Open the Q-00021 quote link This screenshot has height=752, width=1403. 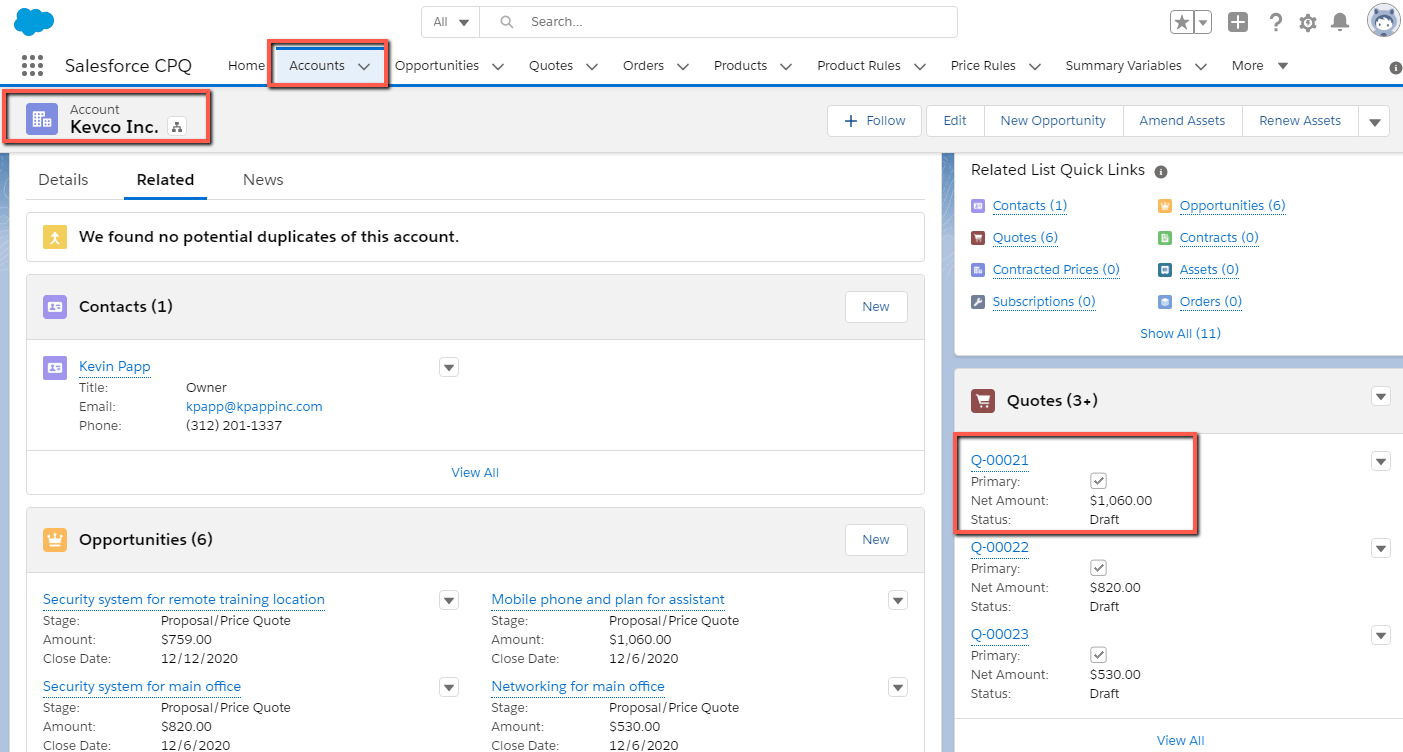click(x=1000, y=460)
